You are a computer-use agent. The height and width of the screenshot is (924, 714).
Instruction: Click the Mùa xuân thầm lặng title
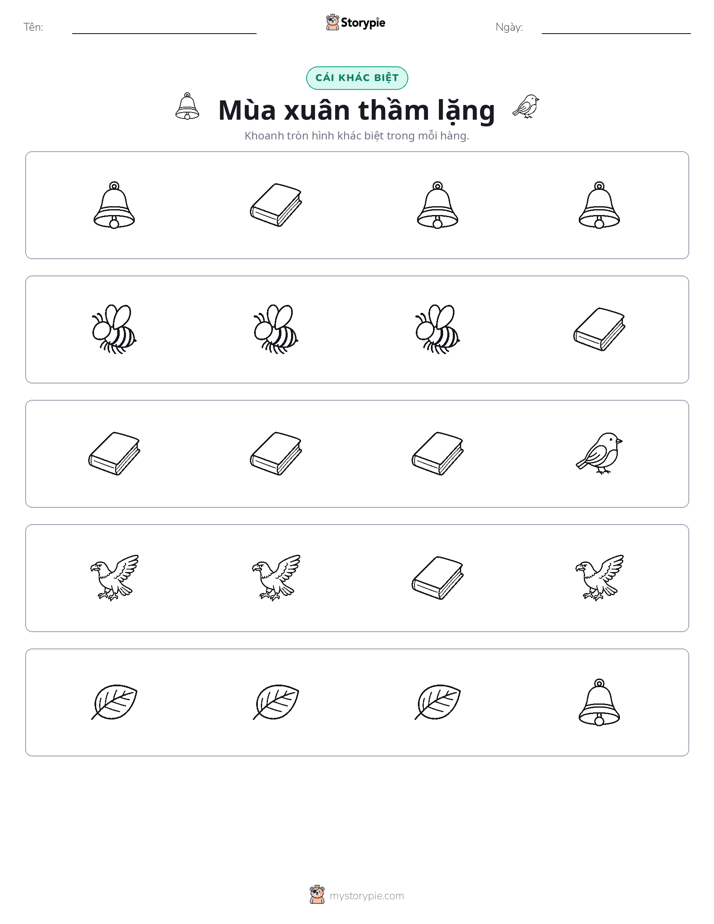[x=356, y=110]
